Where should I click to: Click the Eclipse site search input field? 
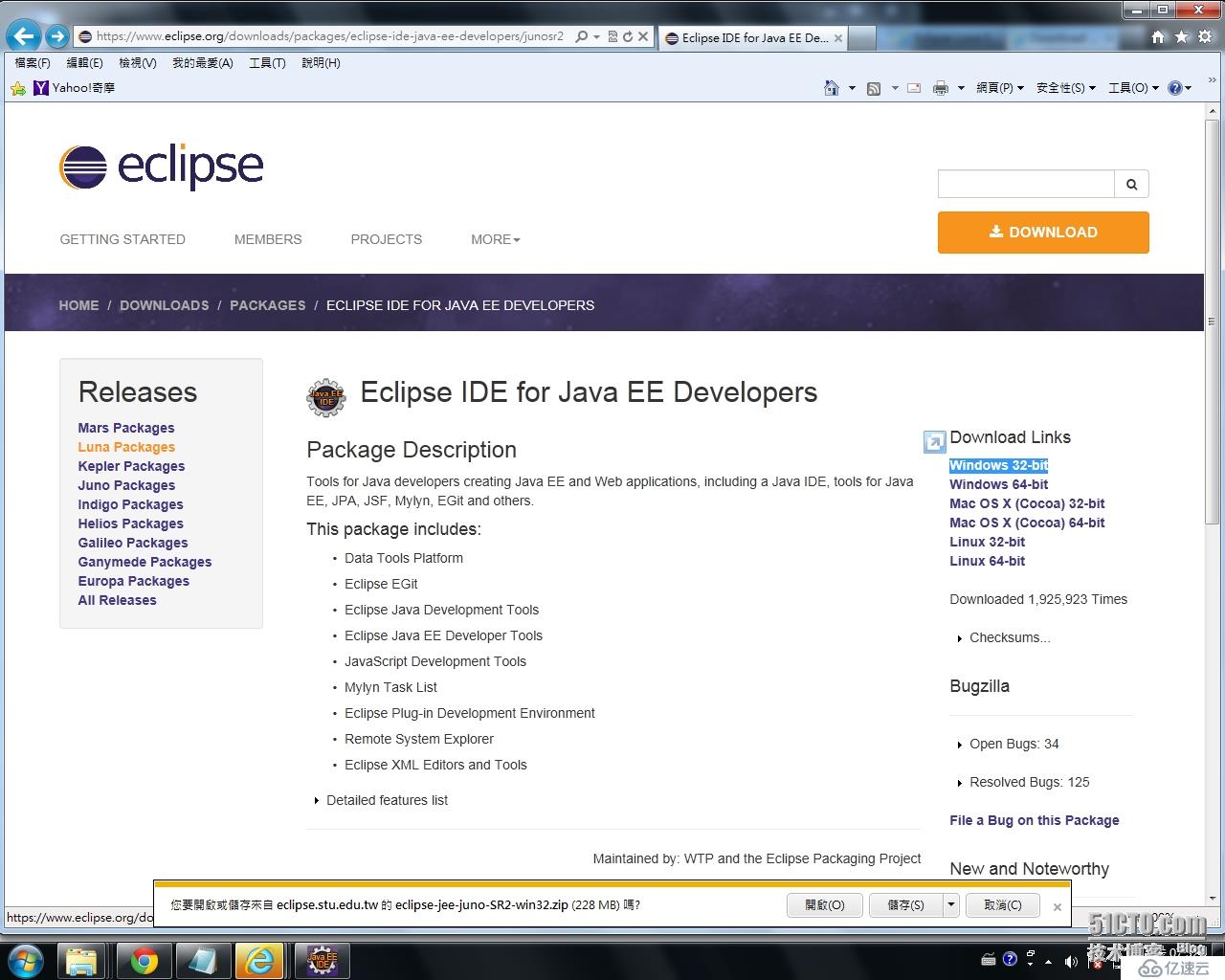[1026, 184]
